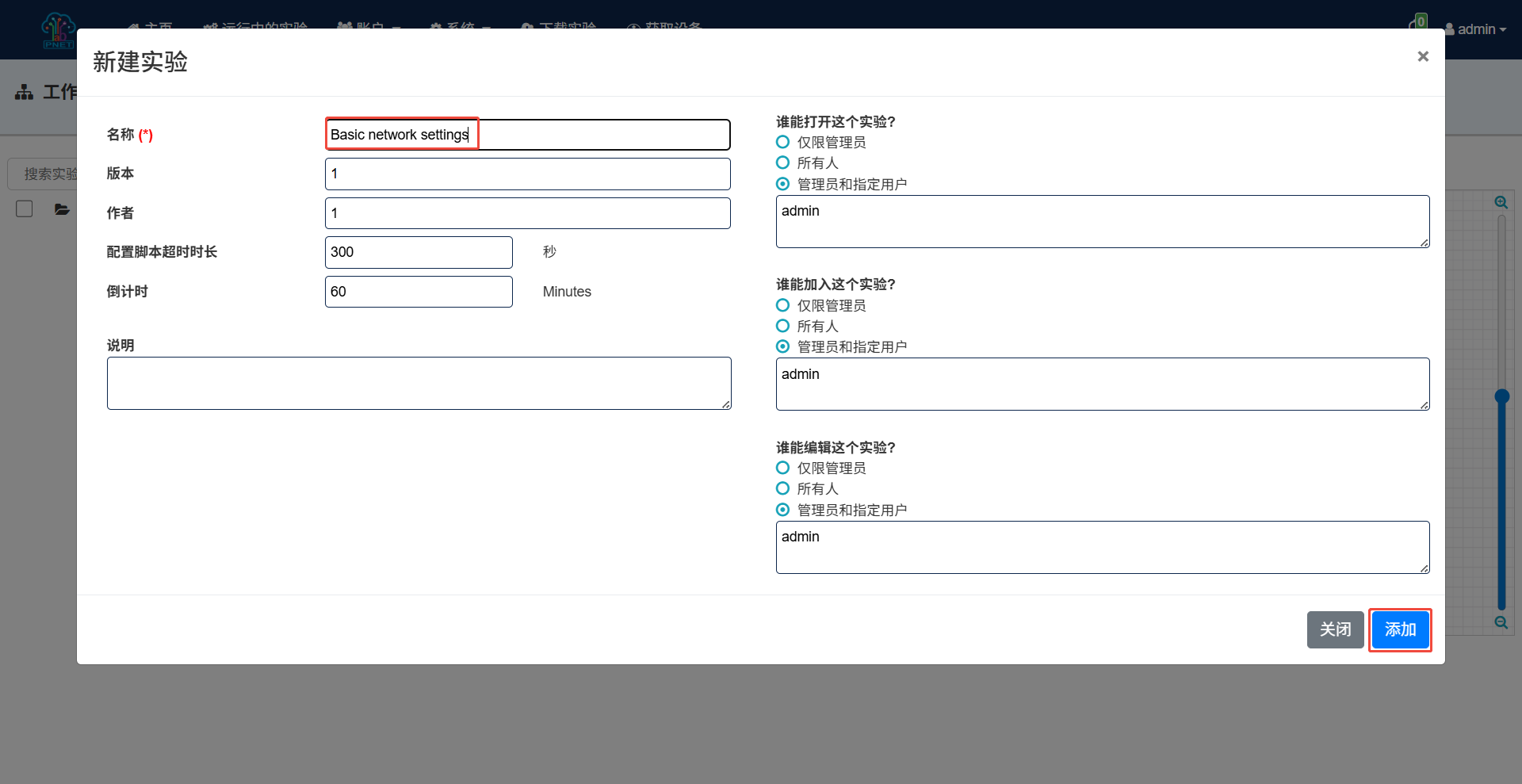Click the 说明 description textarea

pyautogui.click(x=419, y=384)
